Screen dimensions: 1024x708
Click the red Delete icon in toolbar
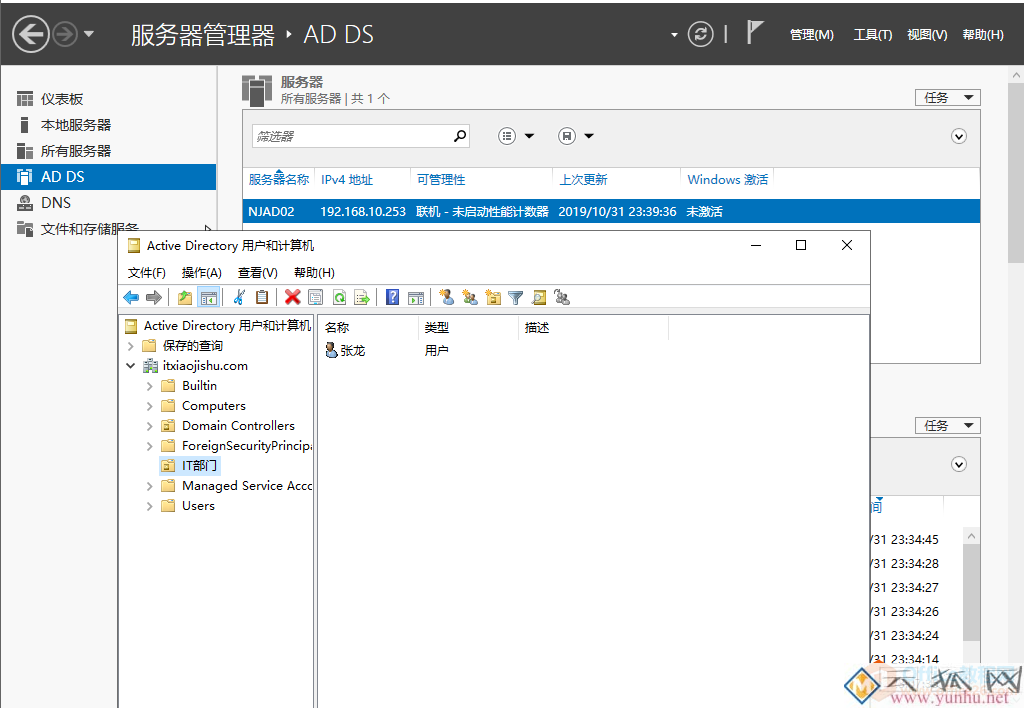292,297
